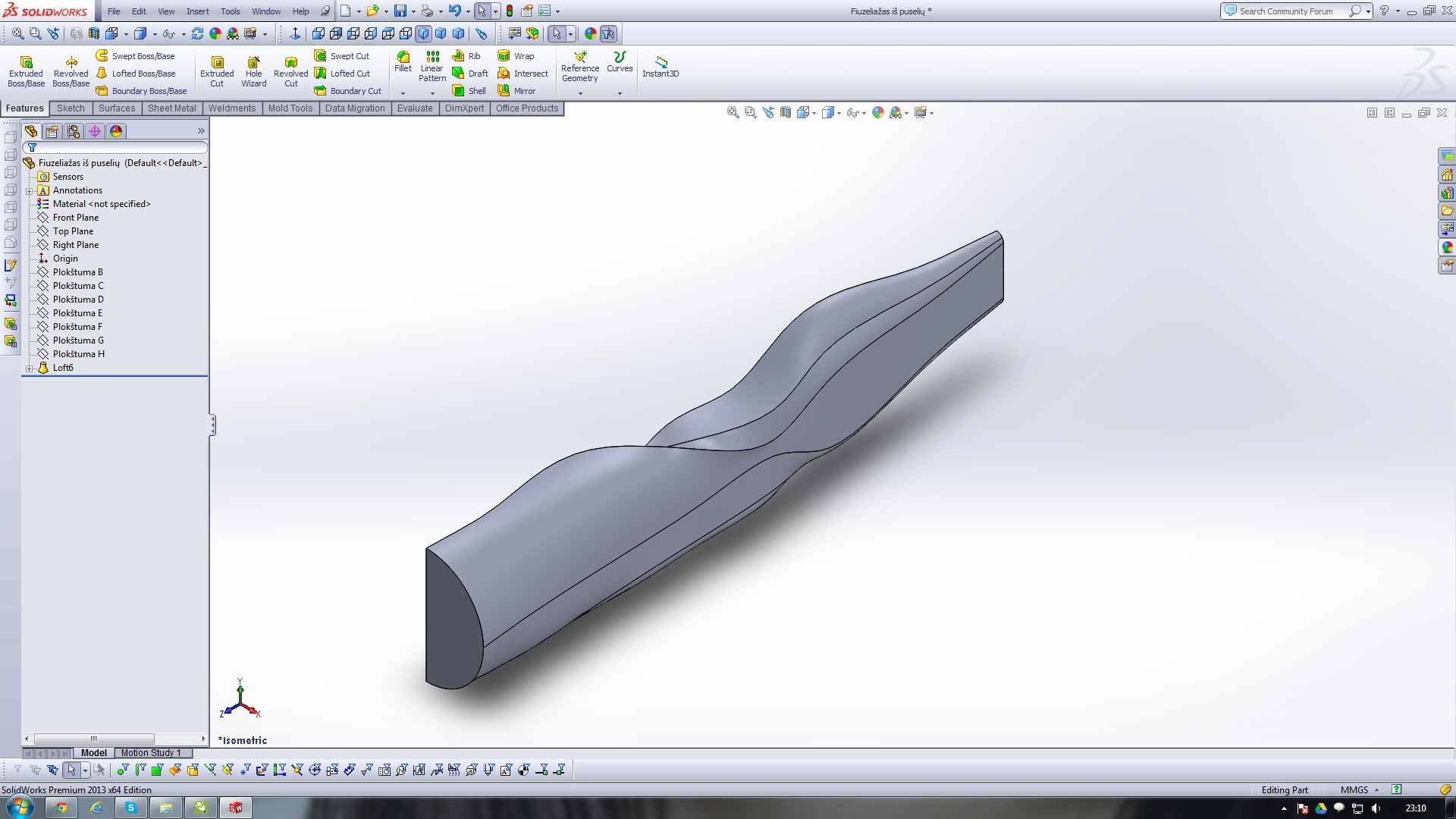Click the Chrome icon in the taskbar
This screenshot has height=819, width=1456.
(x=61, y=808)
